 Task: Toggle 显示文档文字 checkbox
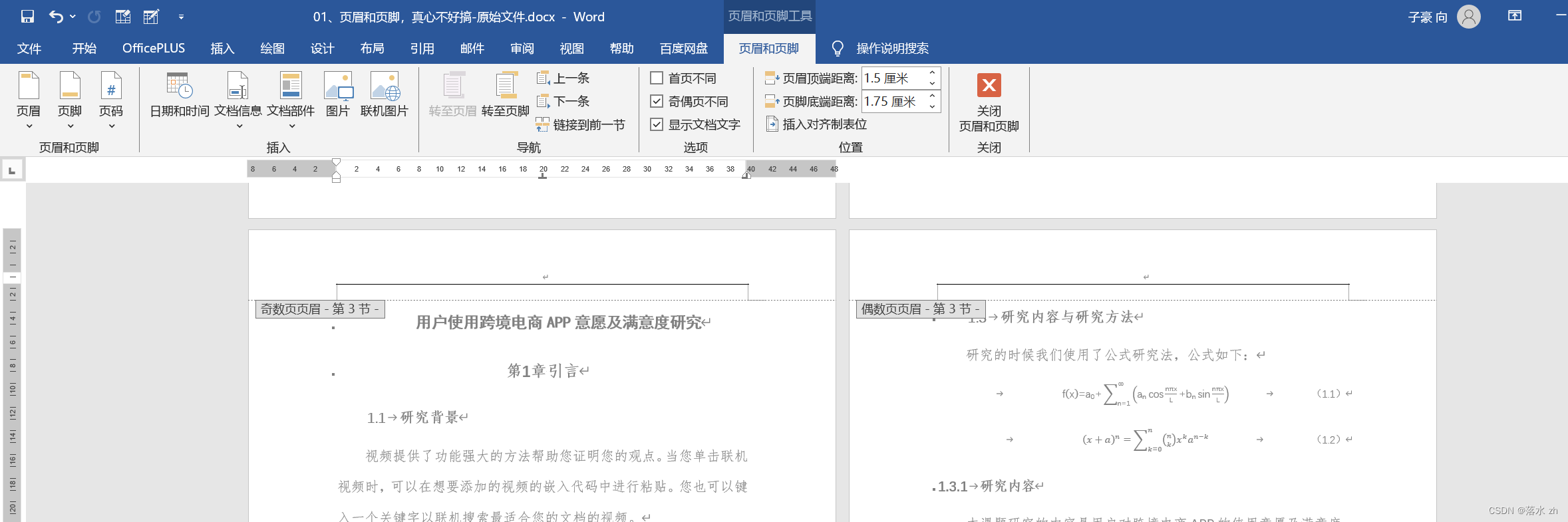657,125
